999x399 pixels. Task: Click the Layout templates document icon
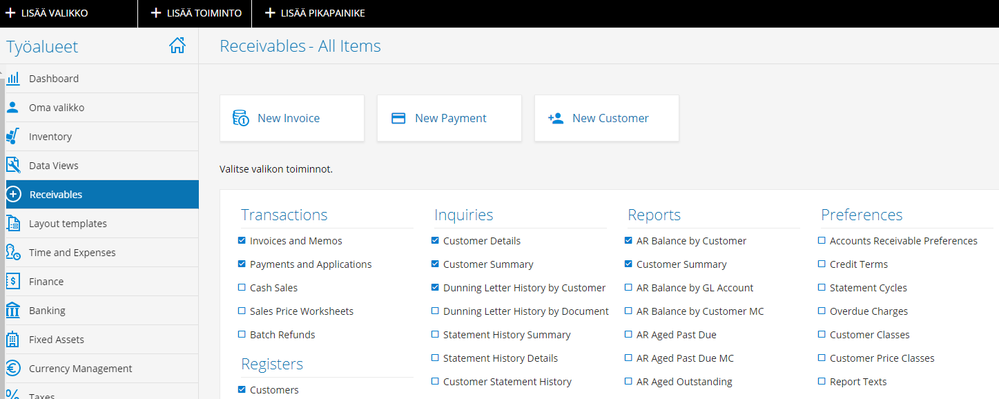click(x=13, y=224)
